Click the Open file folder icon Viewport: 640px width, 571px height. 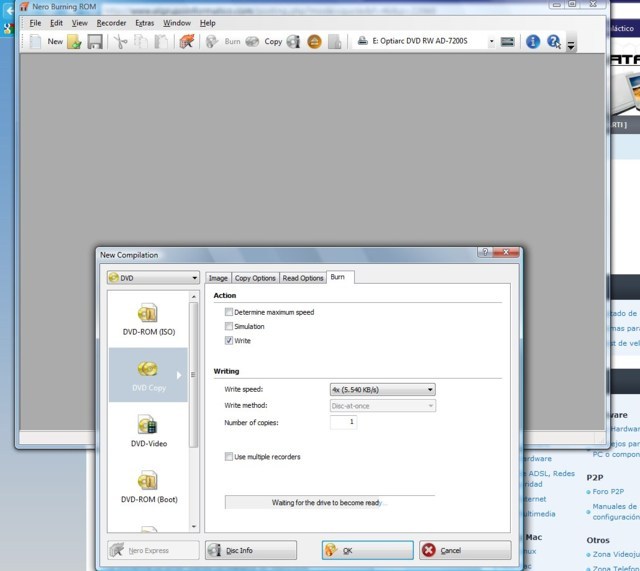(x=74, y=42)
